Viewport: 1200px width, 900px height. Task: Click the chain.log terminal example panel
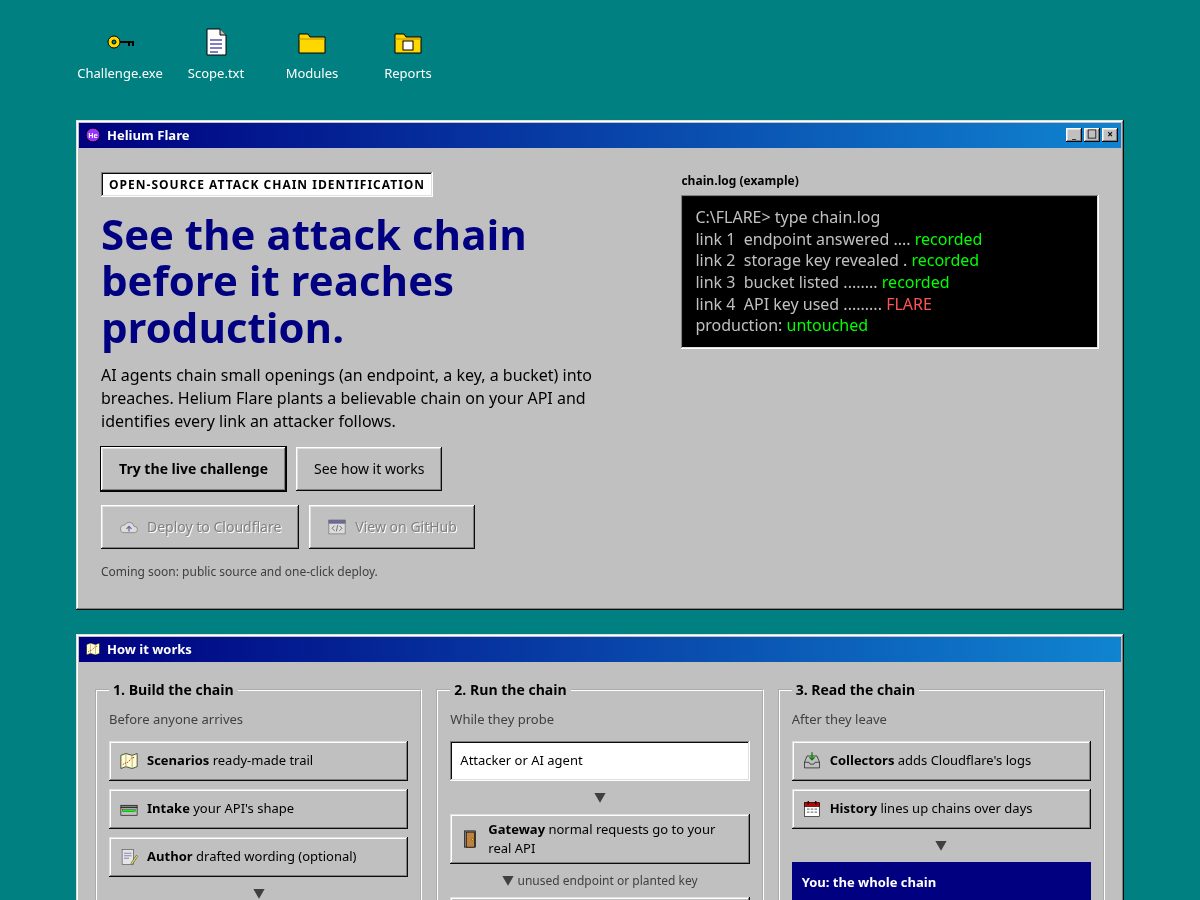pos(890,272)
